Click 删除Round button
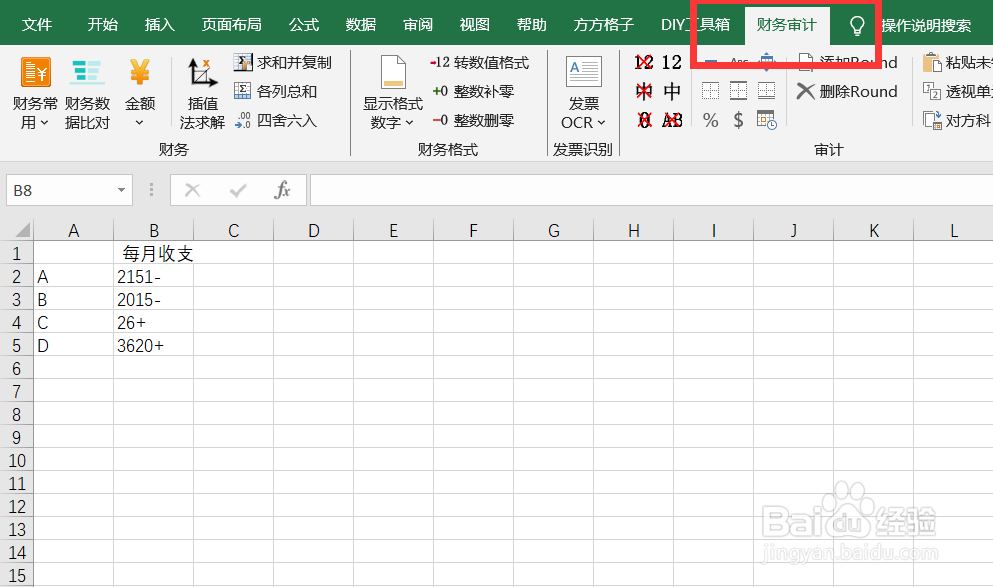Viewport: 993px width, 587px height. click(x=847, y=91)
